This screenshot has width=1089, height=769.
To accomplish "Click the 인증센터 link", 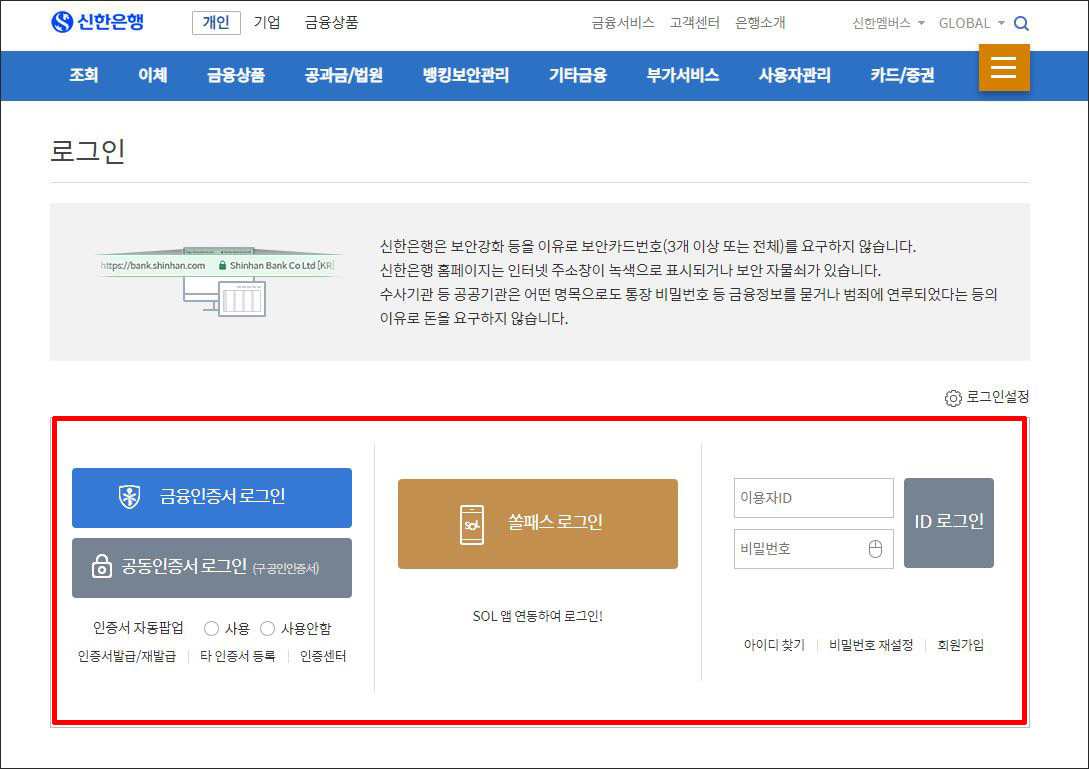I will 323,656.
